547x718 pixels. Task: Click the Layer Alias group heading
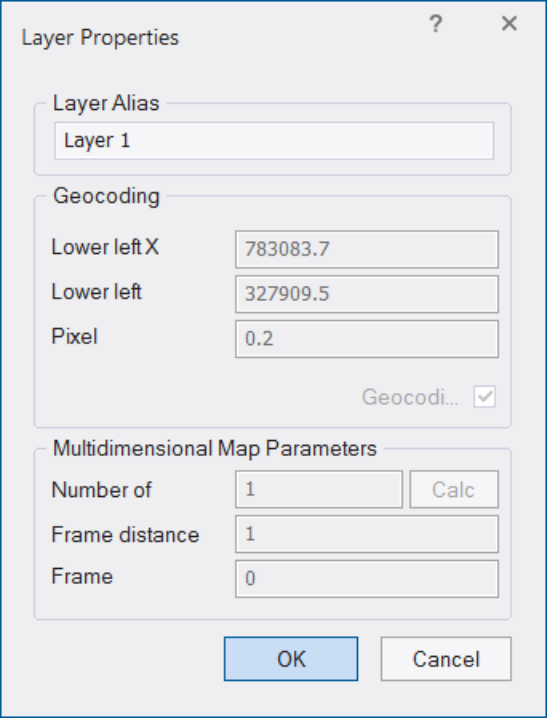tap(106, 103)
